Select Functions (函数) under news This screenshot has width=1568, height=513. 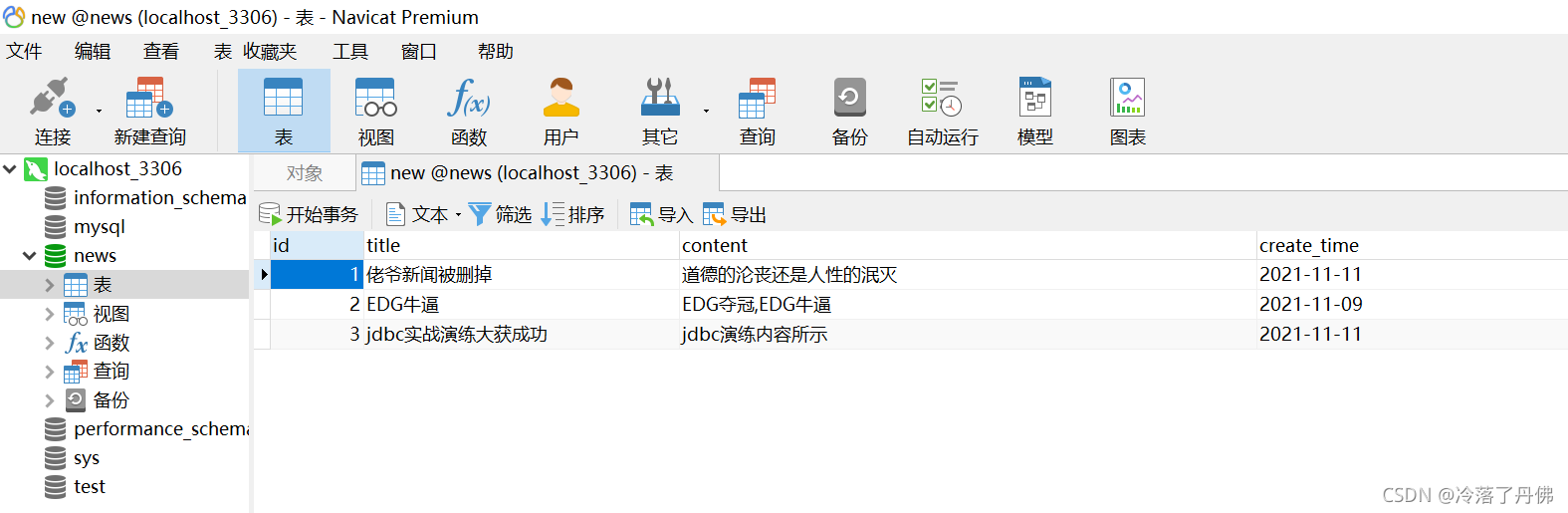pyautogui.click(x=112, y=343)
